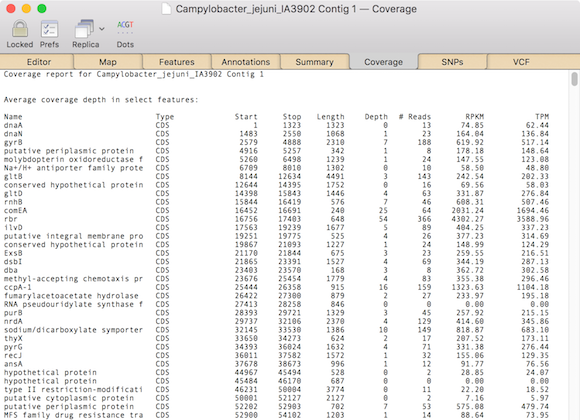Viewport: 580px width, 420px height.
Task: Click the rbr row with highest RPKM
Action: [x=276, y=219]
